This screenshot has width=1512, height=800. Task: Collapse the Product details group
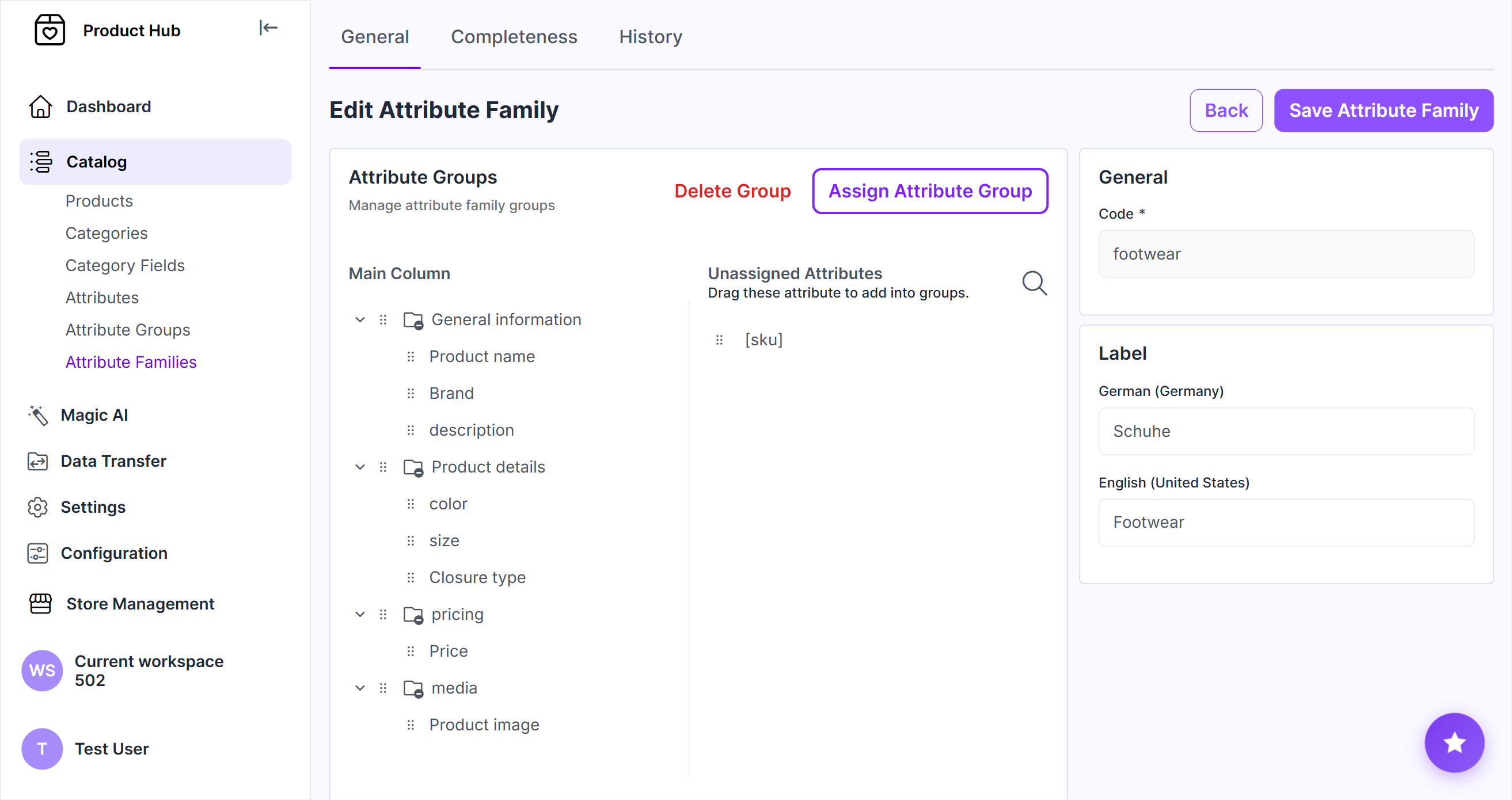click(x=360, y=467)
